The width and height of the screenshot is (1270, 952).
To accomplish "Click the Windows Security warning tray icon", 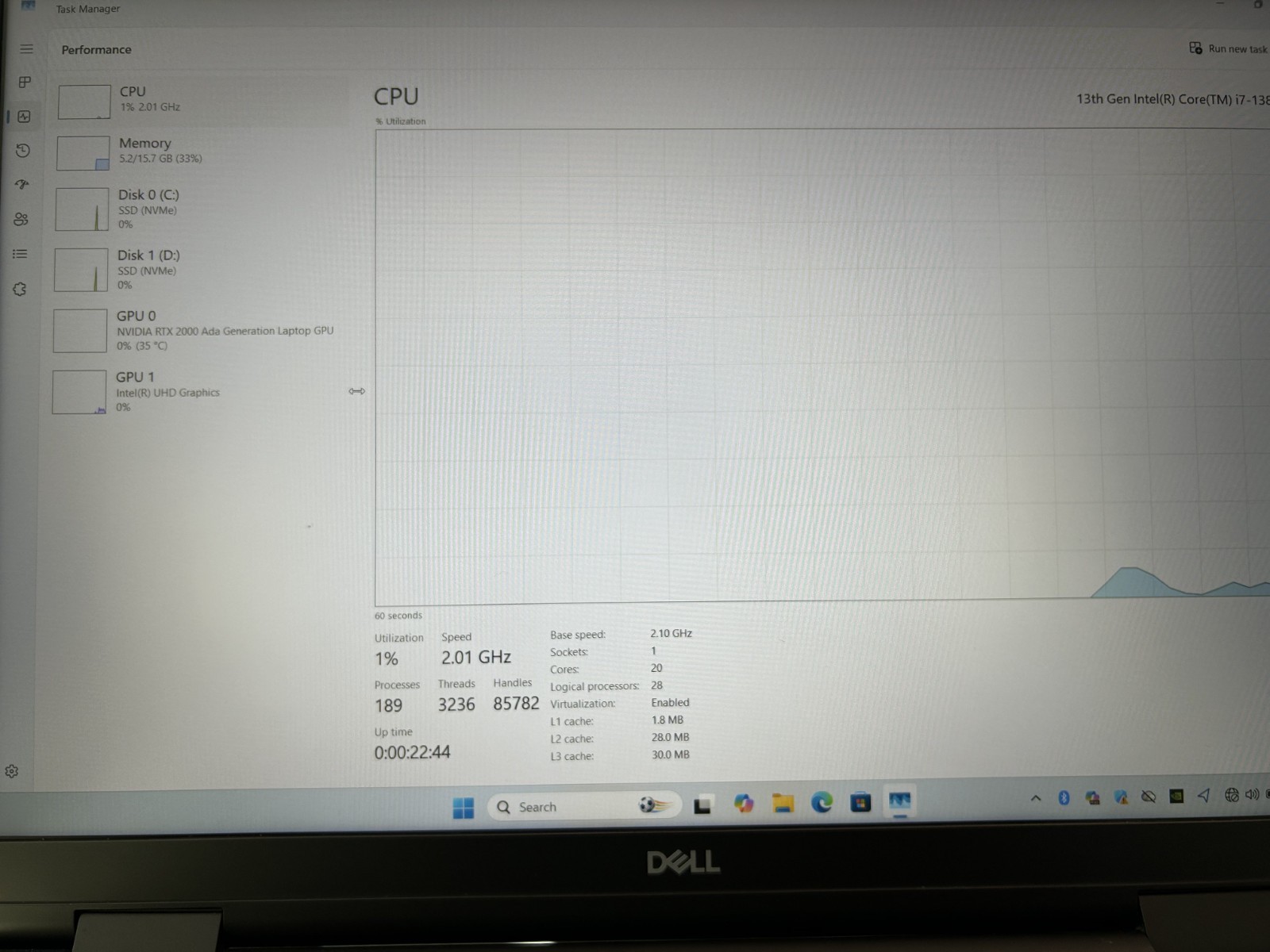I will point(1121,797).
